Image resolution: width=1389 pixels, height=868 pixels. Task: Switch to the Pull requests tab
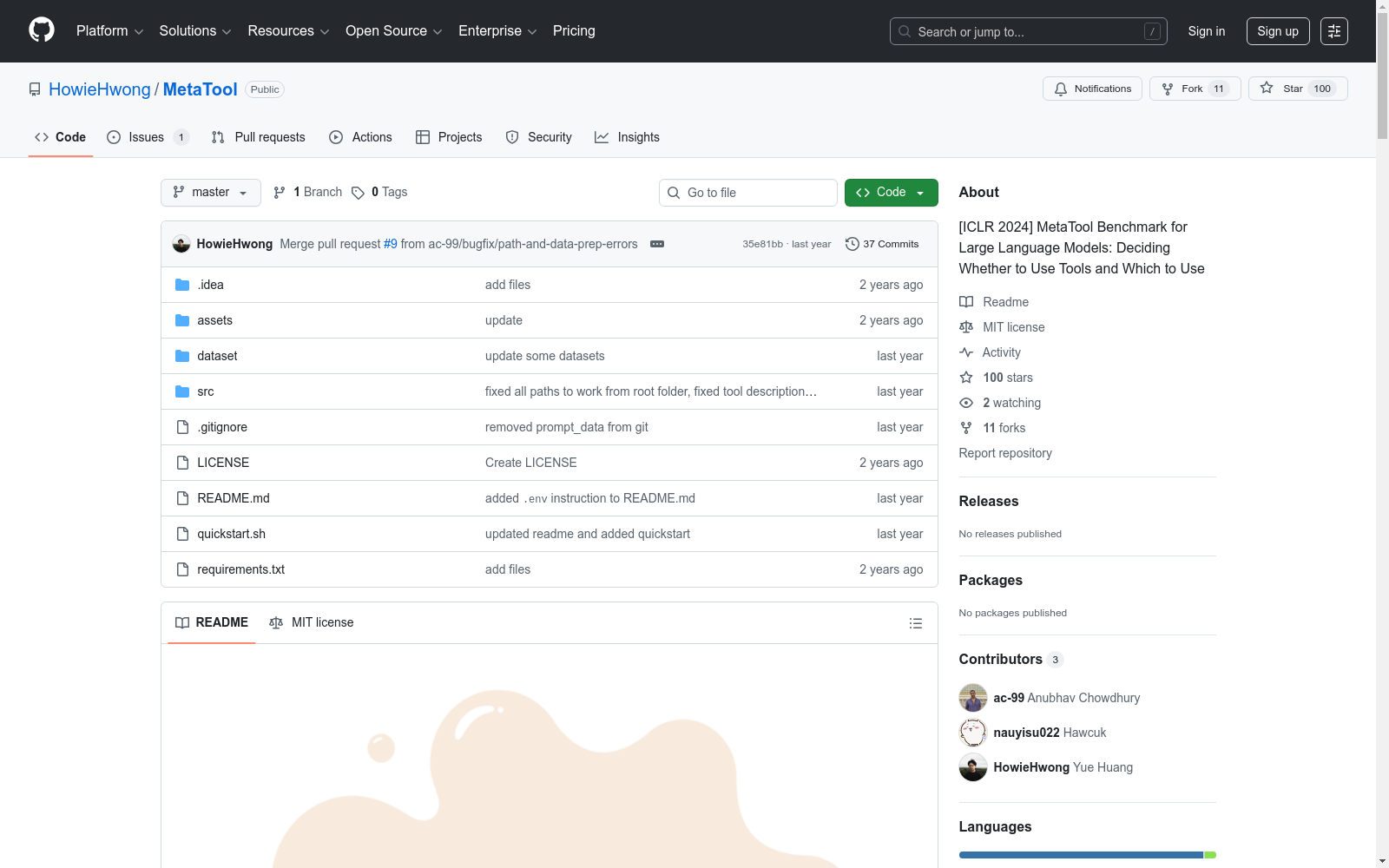click(259, 137)
